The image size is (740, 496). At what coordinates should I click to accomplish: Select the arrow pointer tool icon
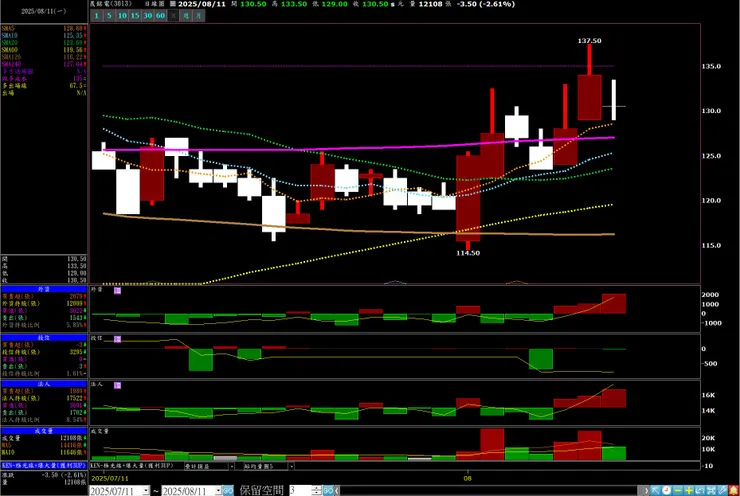coord(656,491)
